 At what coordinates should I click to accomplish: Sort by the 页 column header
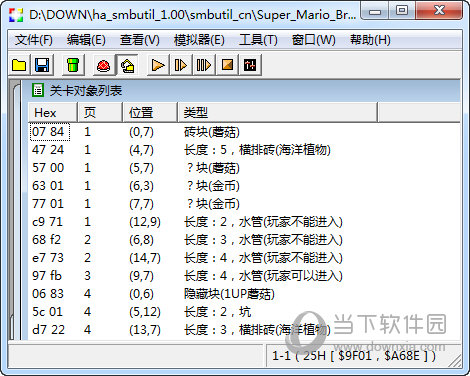click(x=100, y=113)
